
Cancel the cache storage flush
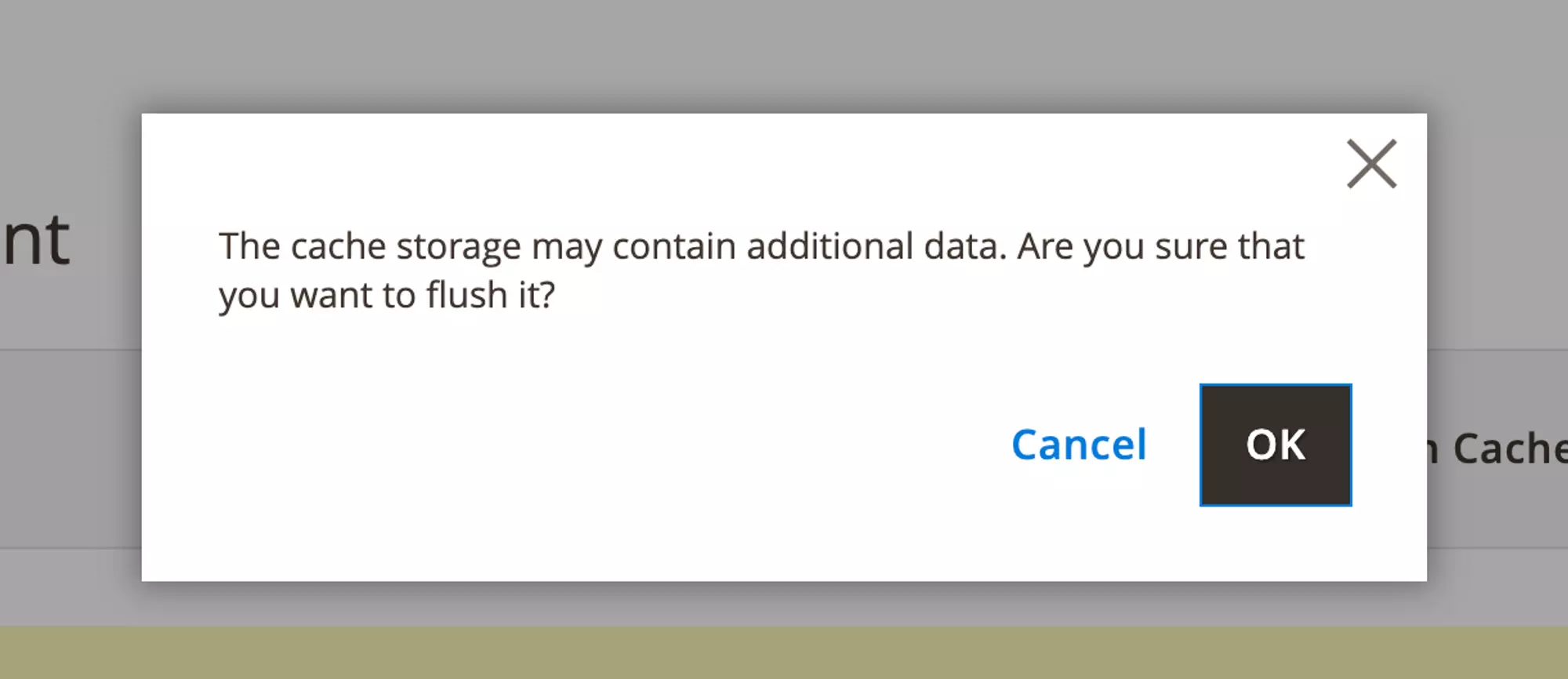(x=1079, y=445)
